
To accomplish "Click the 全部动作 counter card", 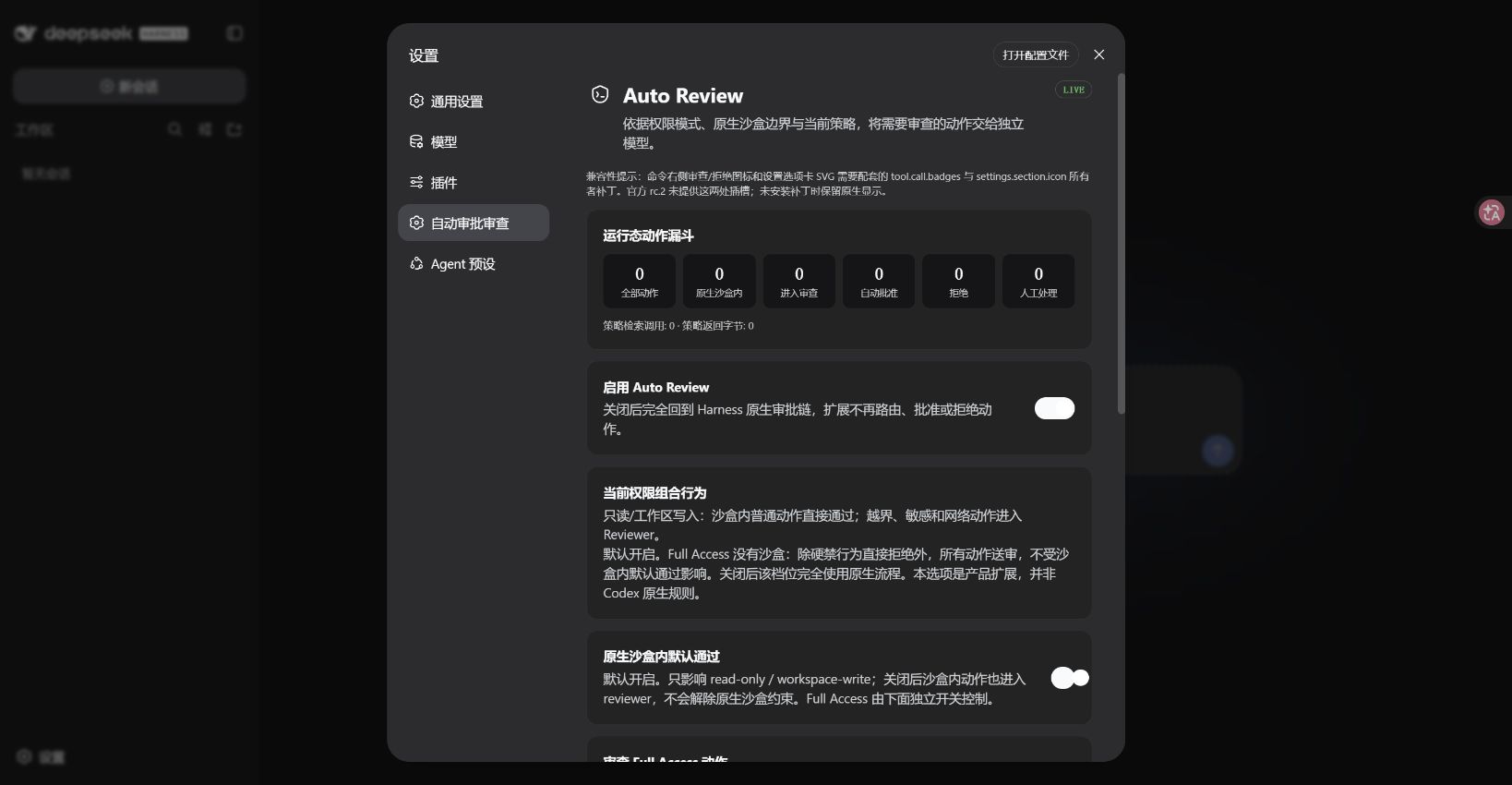I will (x=640, y=281).
